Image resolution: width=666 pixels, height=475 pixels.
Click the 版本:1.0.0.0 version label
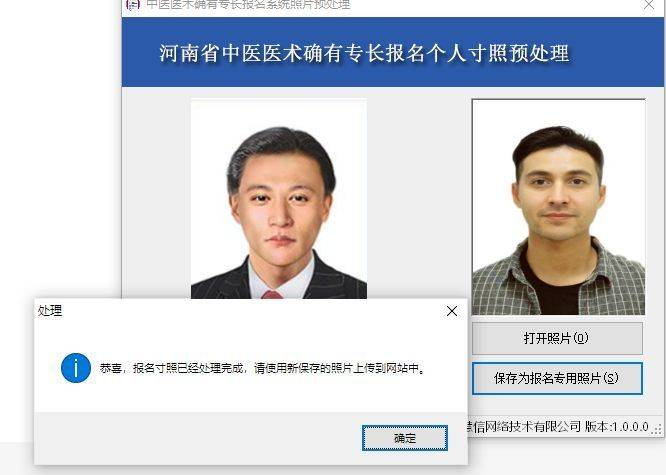(617, 426)
